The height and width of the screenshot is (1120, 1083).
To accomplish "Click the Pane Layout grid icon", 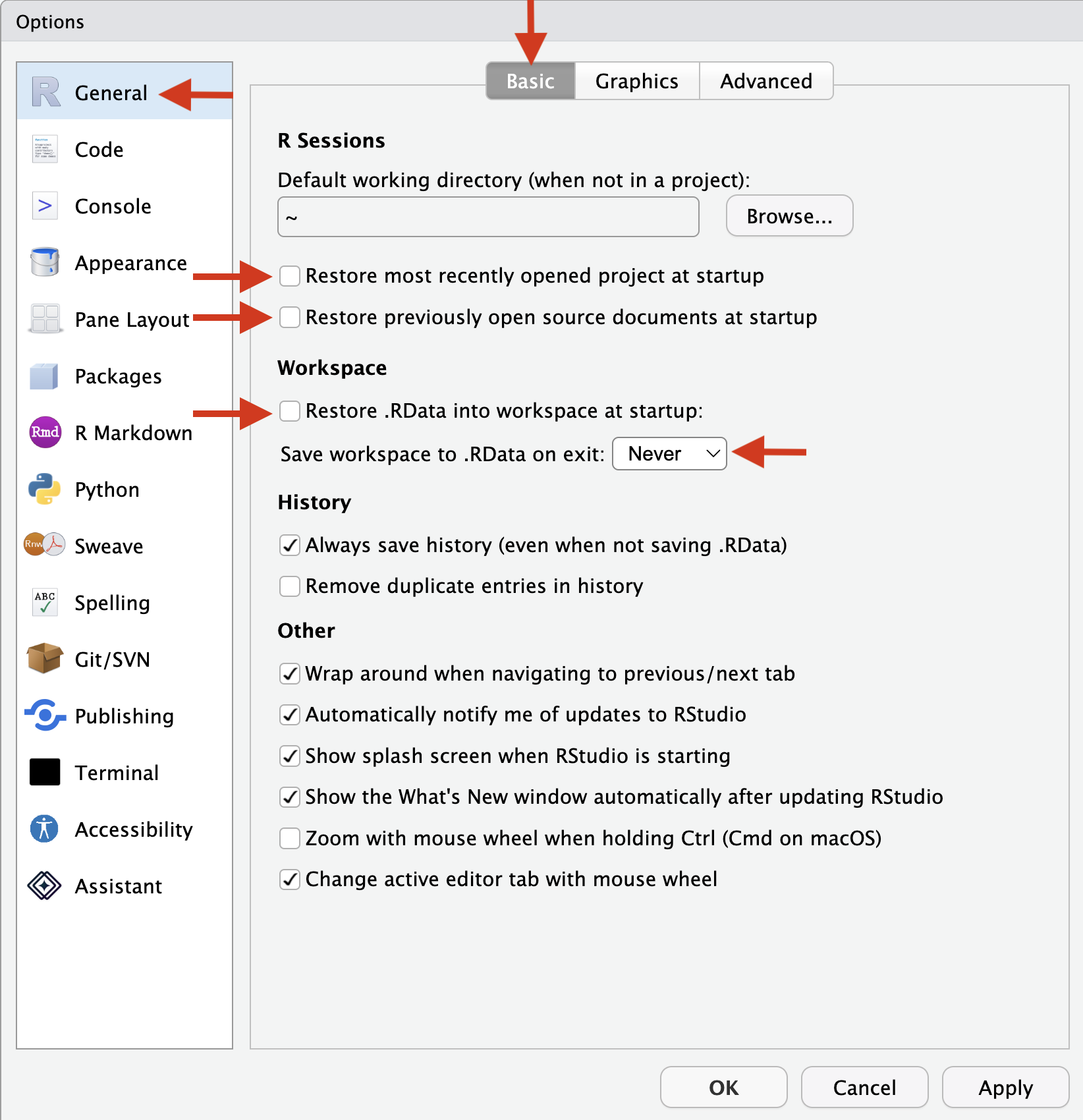I will [45, 319].
